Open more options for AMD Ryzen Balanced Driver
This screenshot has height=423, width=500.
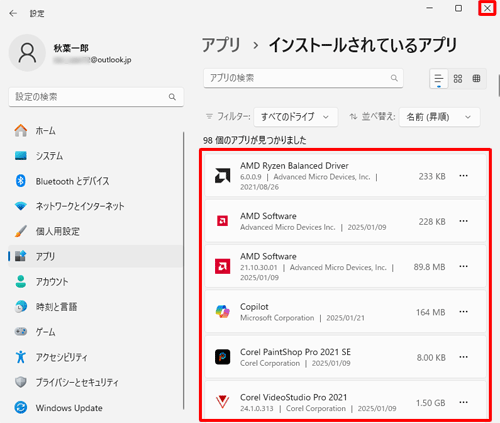(x=463, y=176)
